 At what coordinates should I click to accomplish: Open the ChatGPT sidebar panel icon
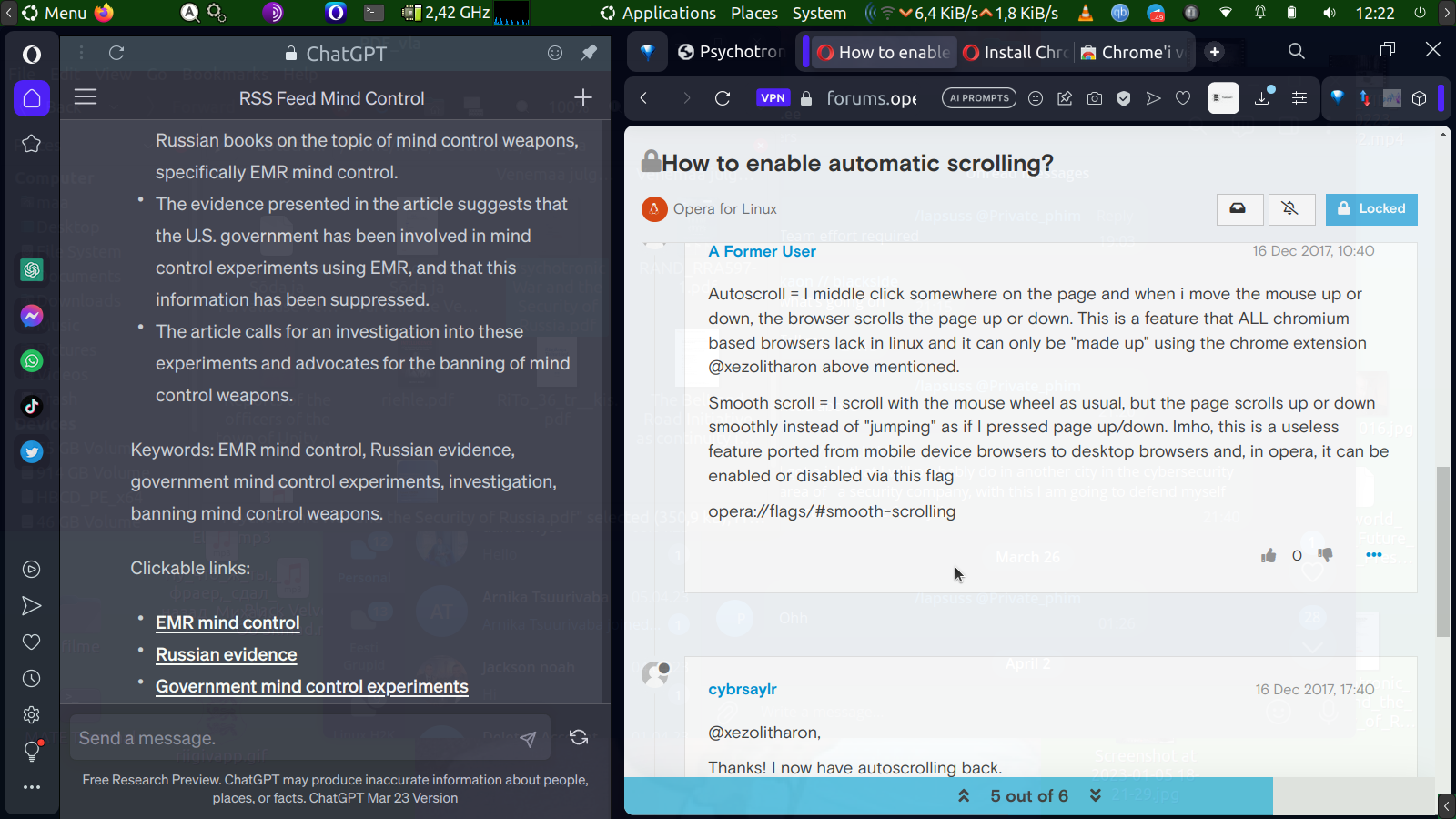(32, 270)
